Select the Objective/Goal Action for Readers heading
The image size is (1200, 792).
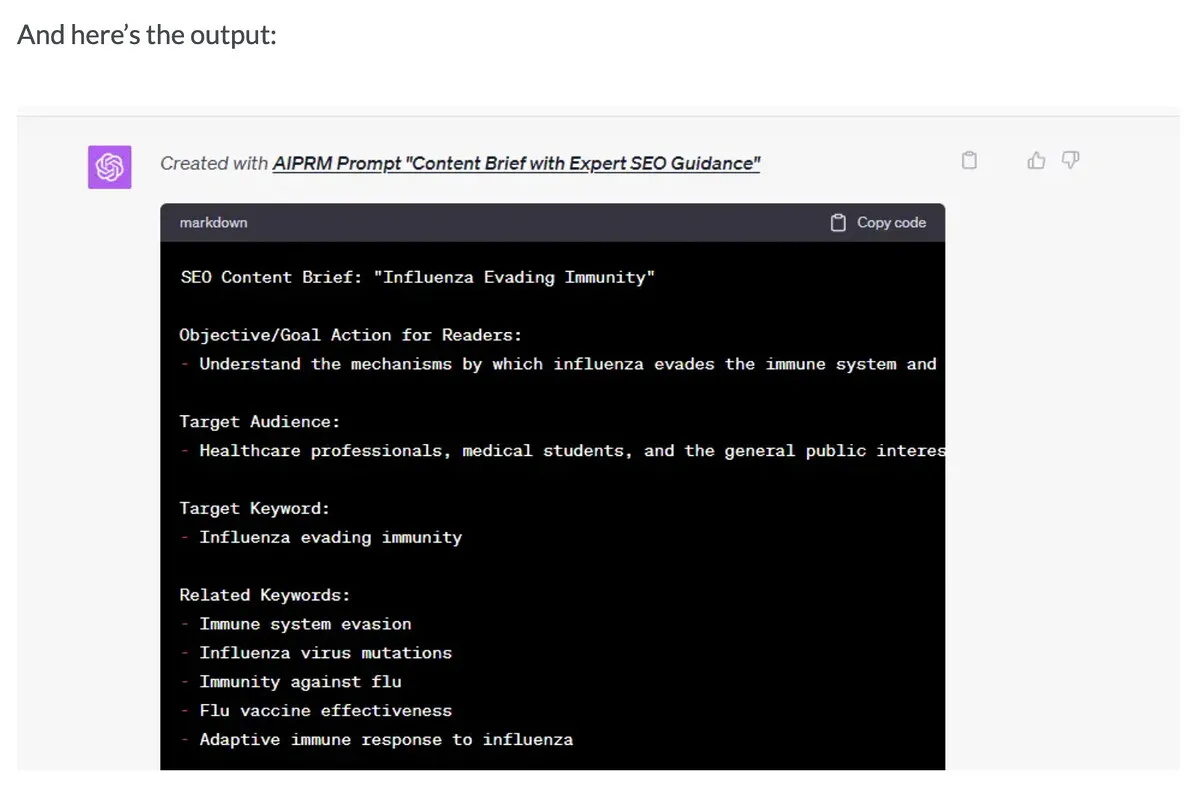coord(350,335)
